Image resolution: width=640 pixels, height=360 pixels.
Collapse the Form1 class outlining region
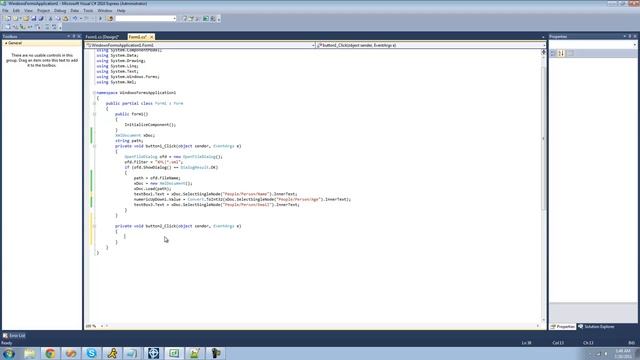94,103
